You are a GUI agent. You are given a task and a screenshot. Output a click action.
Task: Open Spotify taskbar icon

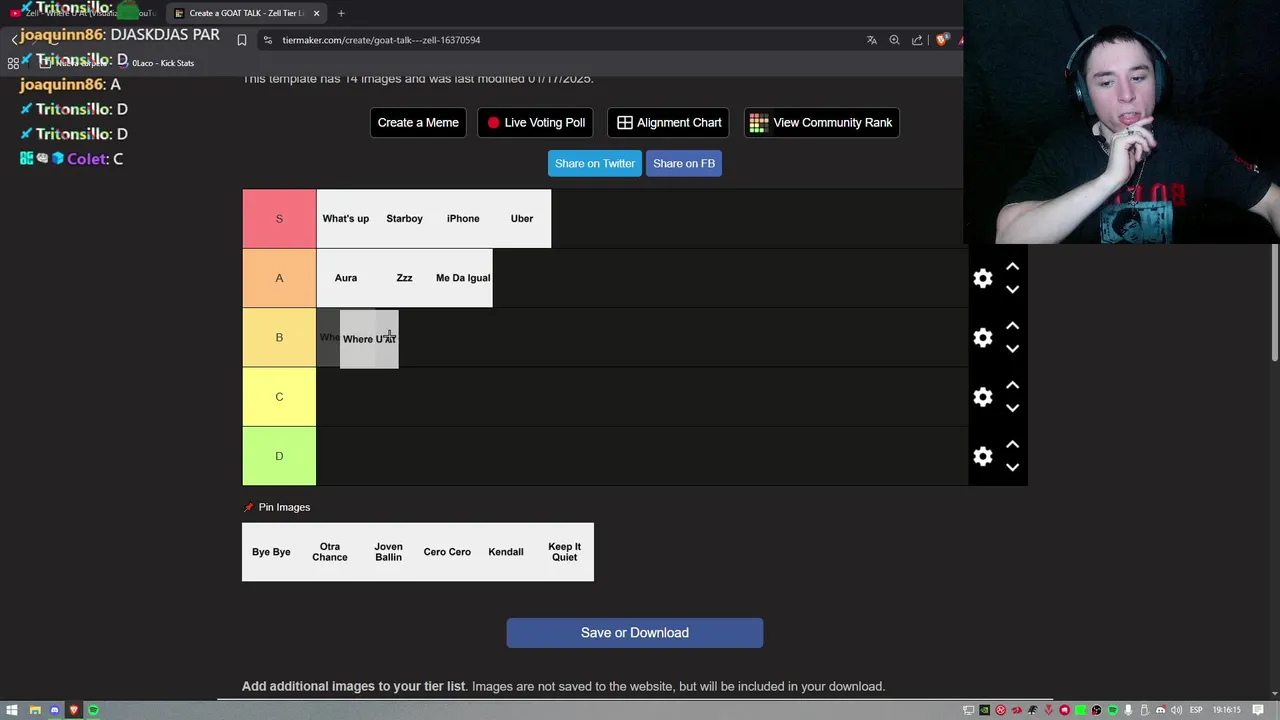[x=93, y=710]
